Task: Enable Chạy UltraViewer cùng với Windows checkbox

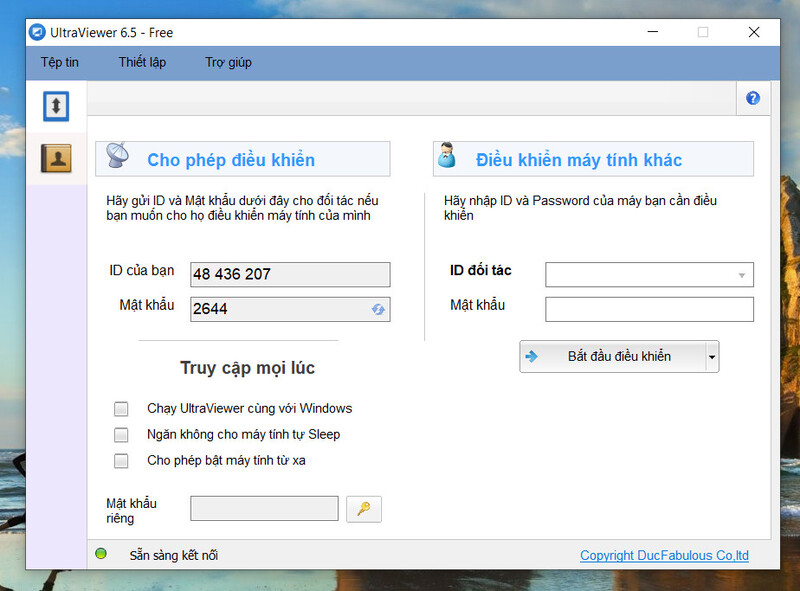Action: click(x=121, y=409)
